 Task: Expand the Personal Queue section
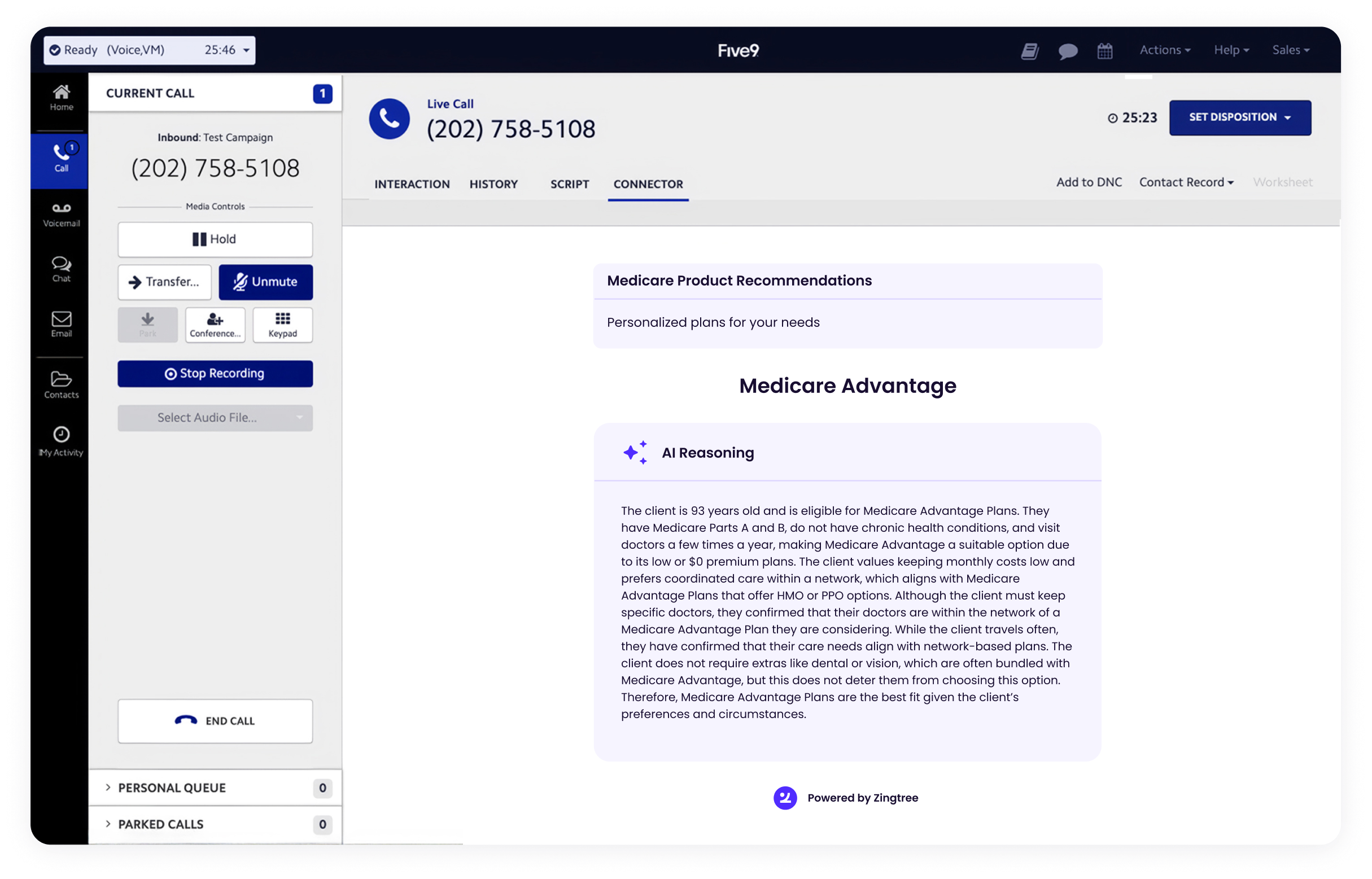click(171, 788)
